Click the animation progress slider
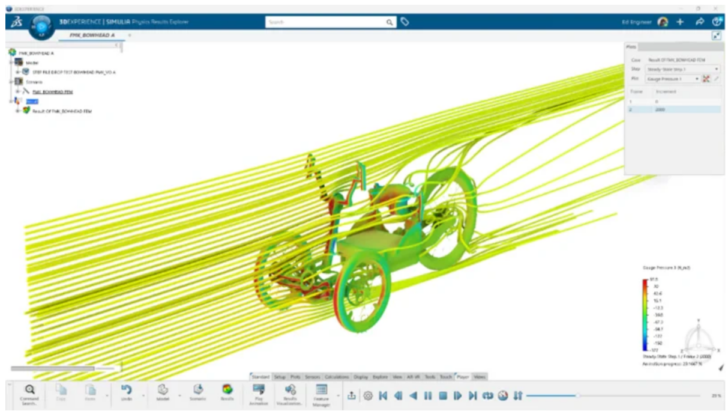Screen dimensions: 728x417 [613, 396]
